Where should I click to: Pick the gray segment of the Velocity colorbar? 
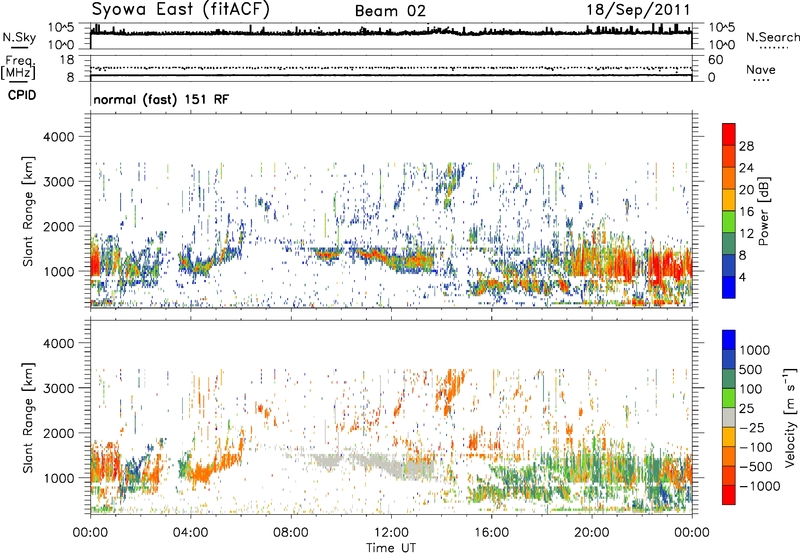(x=729, y=417)
